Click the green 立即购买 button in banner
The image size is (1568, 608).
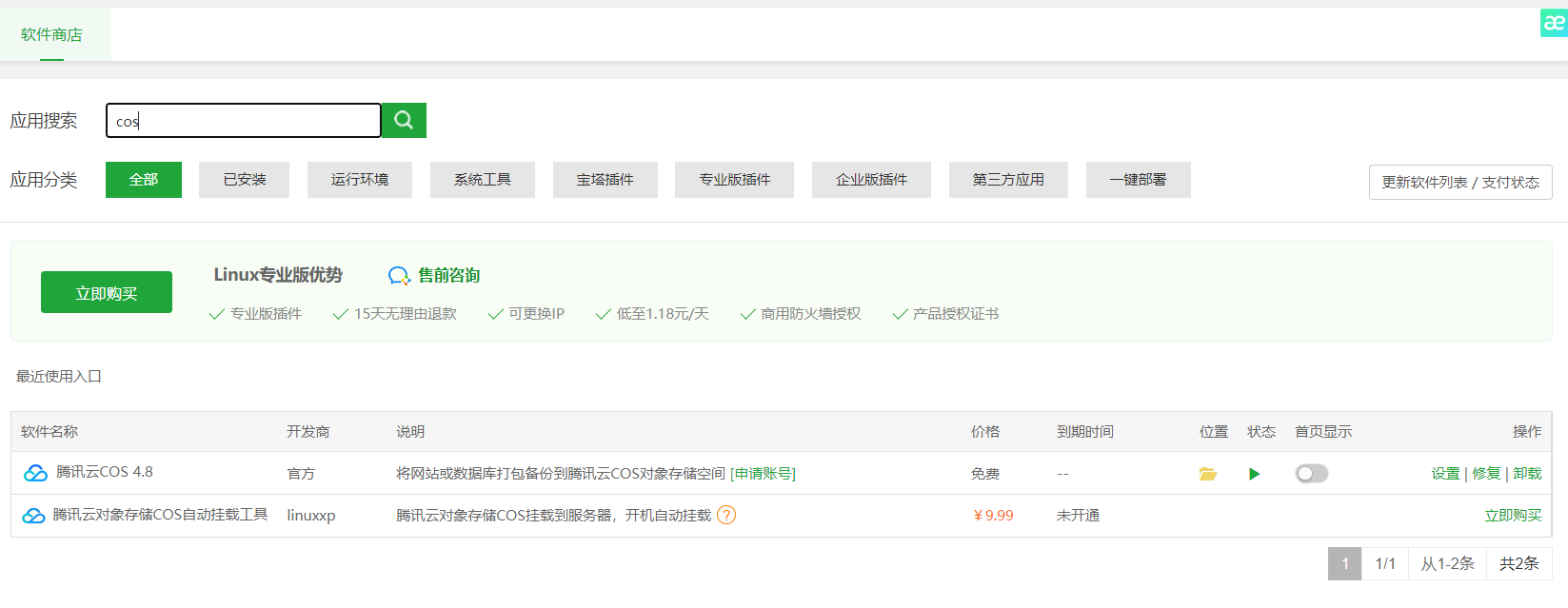[x=107, y=292]
